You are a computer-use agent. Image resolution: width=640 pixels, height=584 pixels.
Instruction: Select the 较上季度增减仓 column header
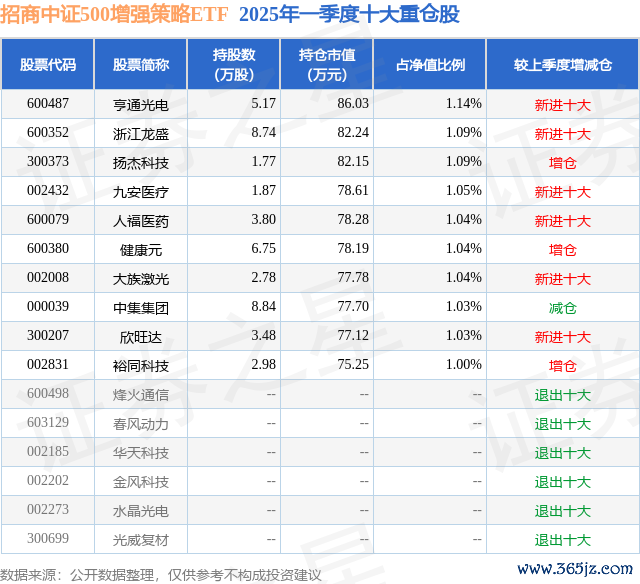pos(562,65)
